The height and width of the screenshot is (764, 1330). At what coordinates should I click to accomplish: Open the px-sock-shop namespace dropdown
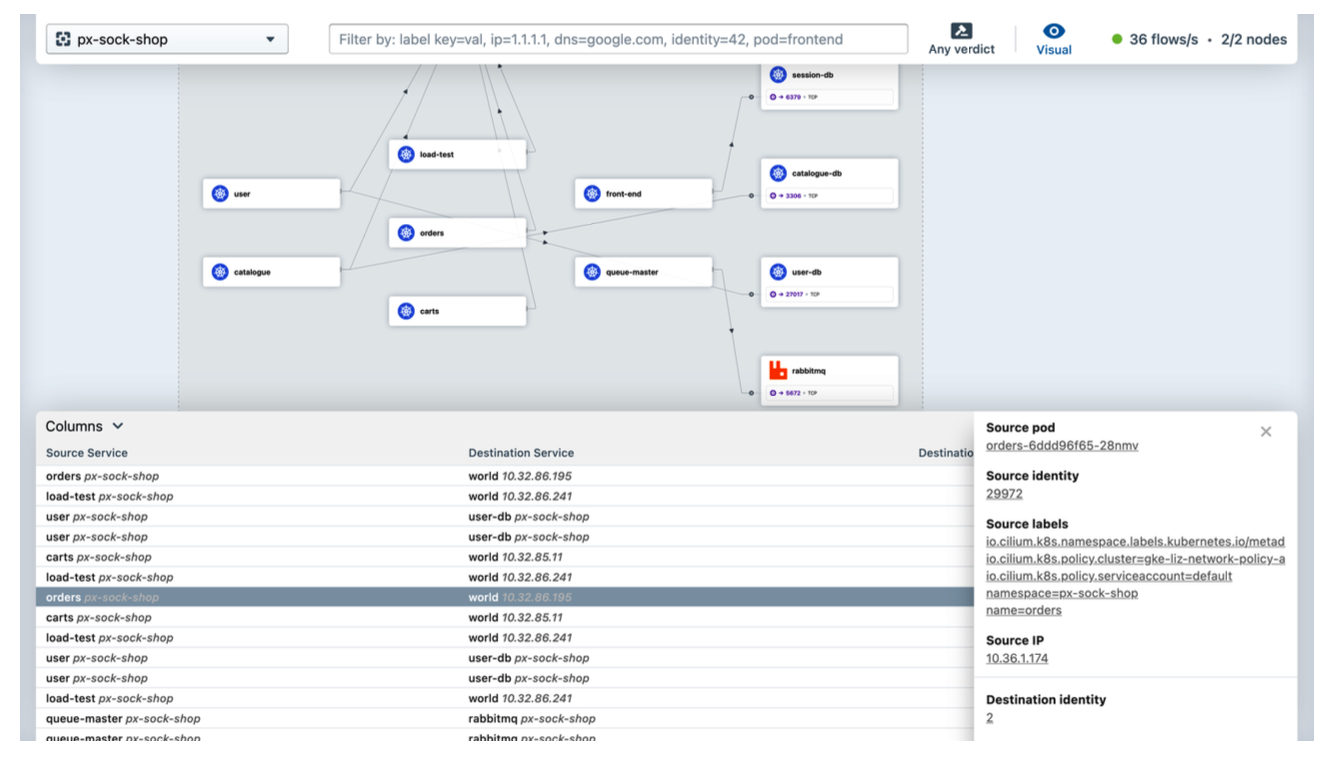pos(167,40)
